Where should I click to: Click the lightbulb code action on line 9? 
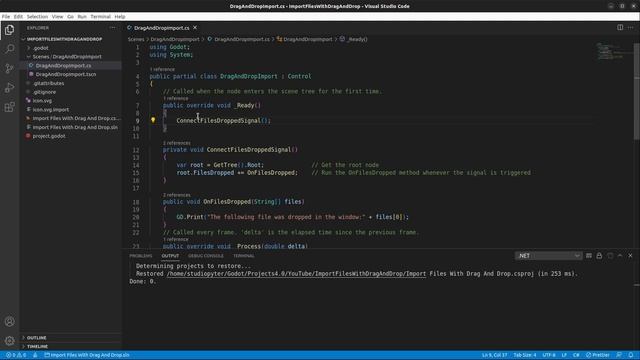(x=153, y=120)
